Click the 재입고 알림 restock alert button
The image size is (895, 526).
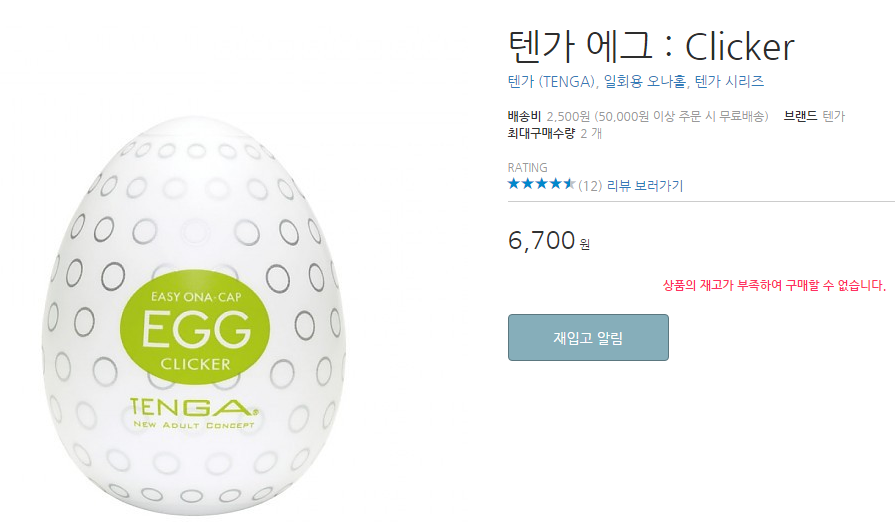[x=588, y=338]
